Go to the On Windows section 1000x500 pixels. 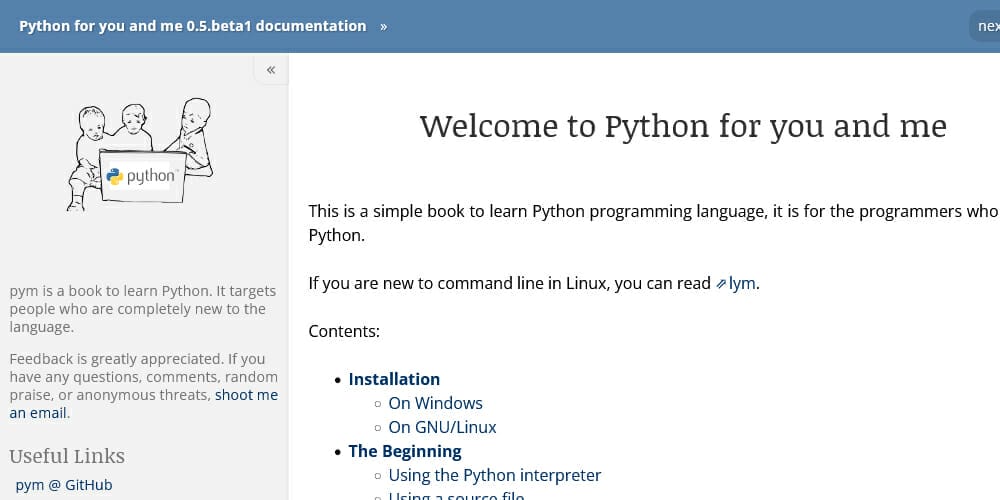pyautogui.click(x=436, y=403)
